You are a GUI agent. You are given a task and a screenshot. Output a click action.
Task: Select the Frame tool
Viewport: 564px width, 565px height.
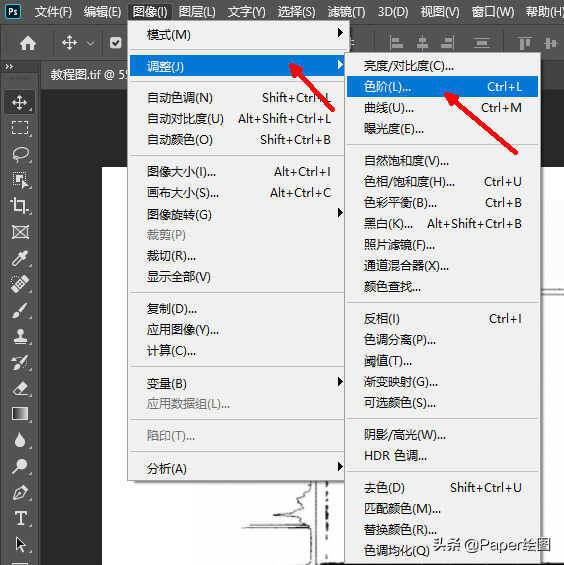pos(20,232)
